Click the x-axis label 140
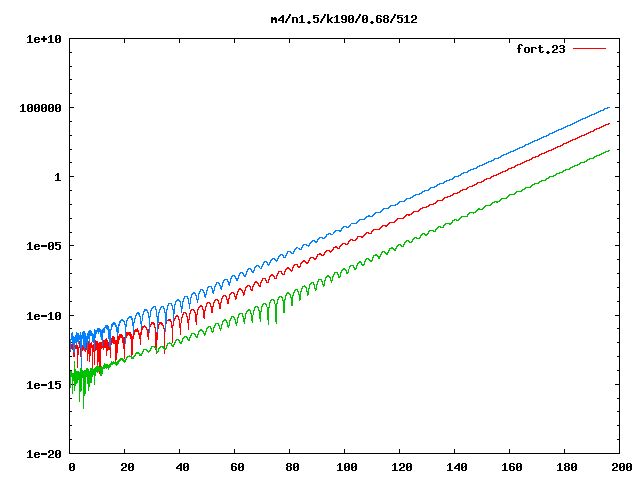 (x=457, y=467)
